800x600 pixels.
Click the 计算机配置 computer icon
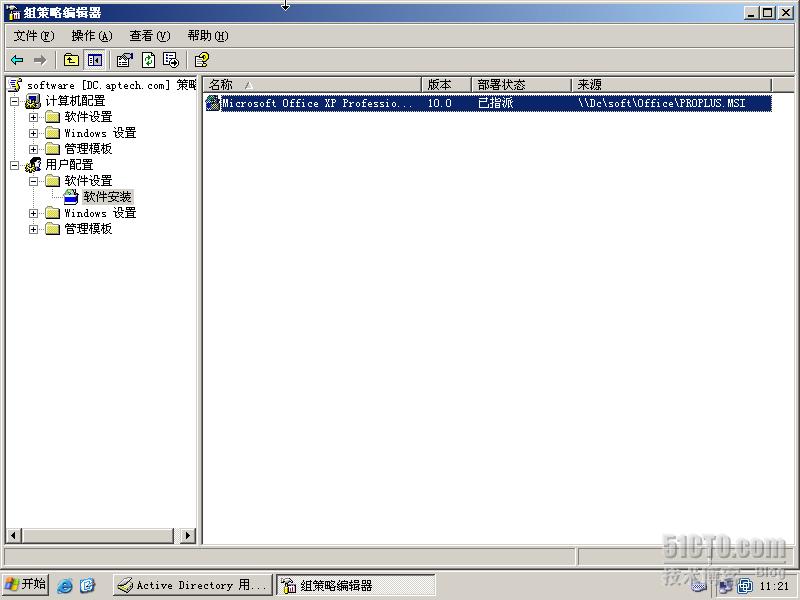(x=33, y=101)
